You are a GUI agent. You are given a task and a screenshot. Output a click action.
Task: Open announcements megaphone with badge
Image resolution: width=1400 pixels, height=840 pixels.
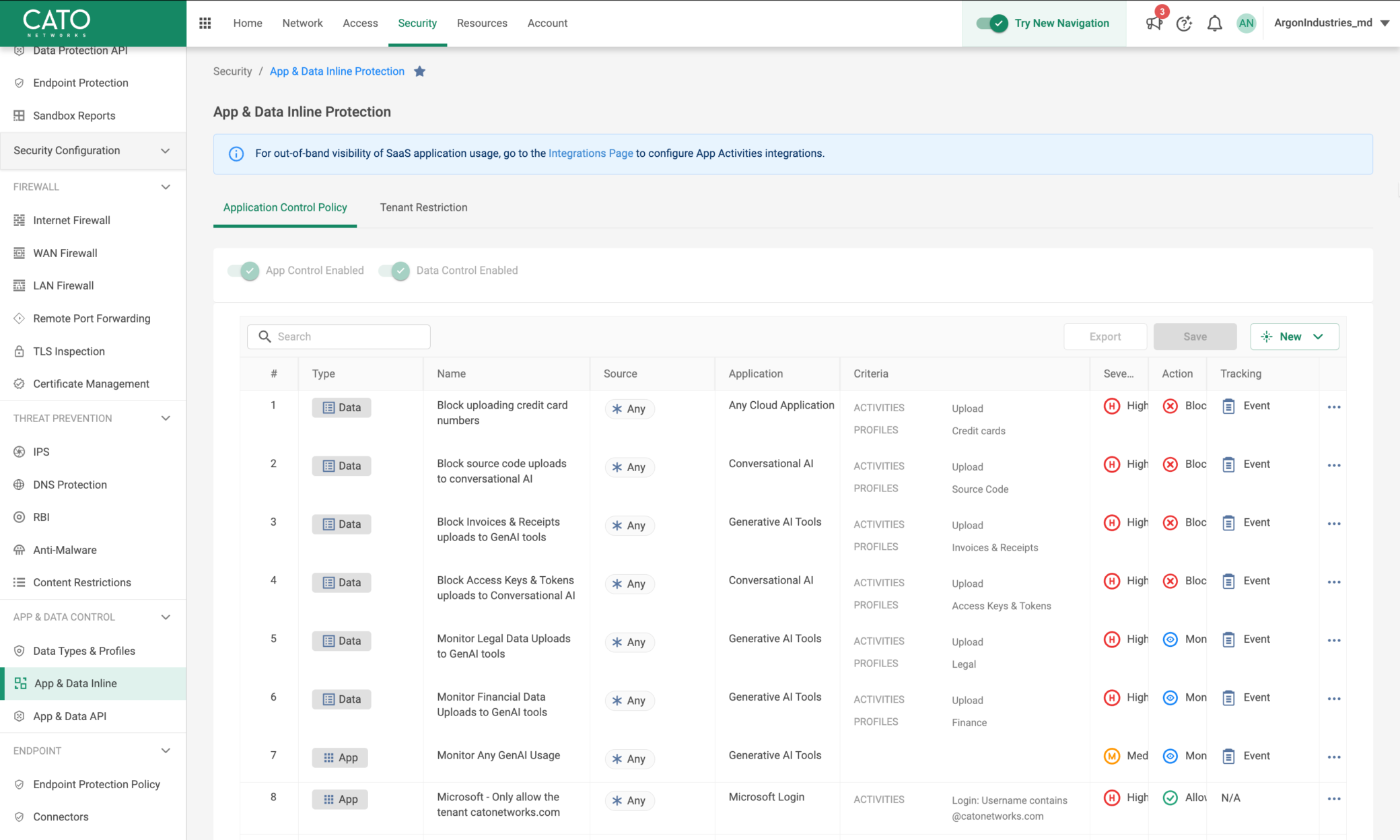point(1155,22)
